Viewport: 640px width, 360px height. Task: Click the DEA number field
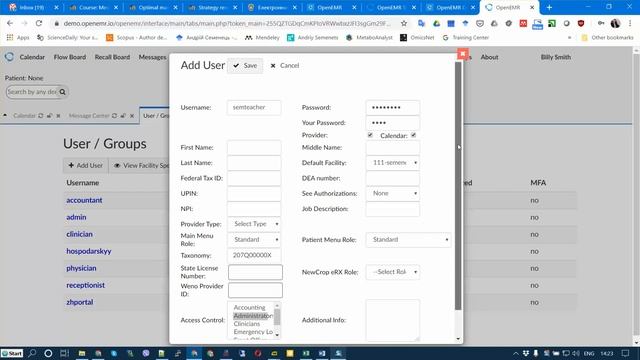click(393, 178)
